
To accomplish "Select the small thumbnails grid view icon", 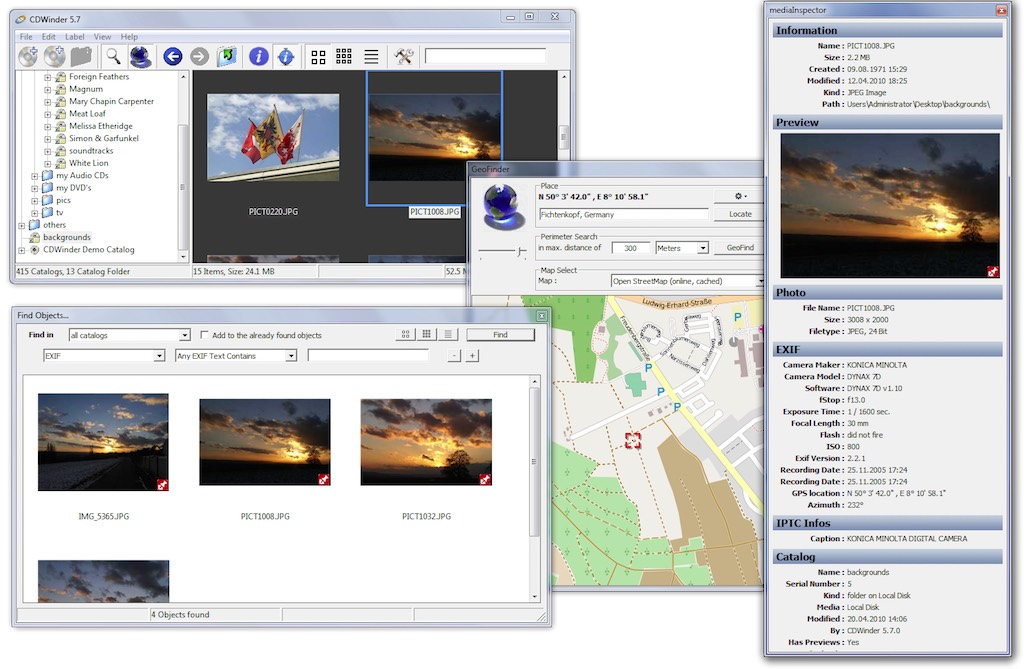I will (x=344, y=57).
